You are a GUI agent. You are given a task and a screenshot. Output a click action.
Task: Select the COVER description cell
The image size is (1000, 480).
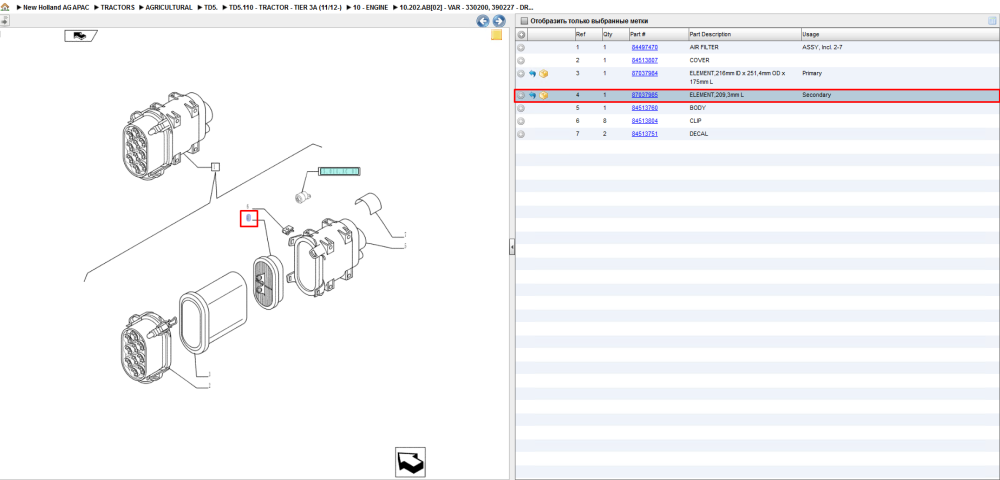click(698, 61)
